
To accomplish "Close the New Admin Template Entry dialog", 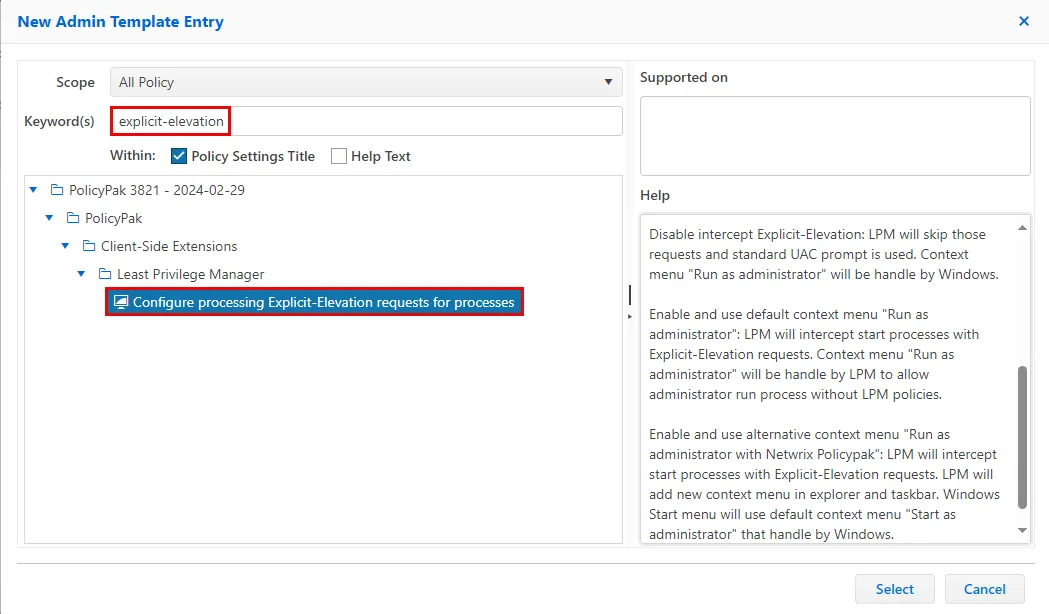I will [x=1023, y=21].
